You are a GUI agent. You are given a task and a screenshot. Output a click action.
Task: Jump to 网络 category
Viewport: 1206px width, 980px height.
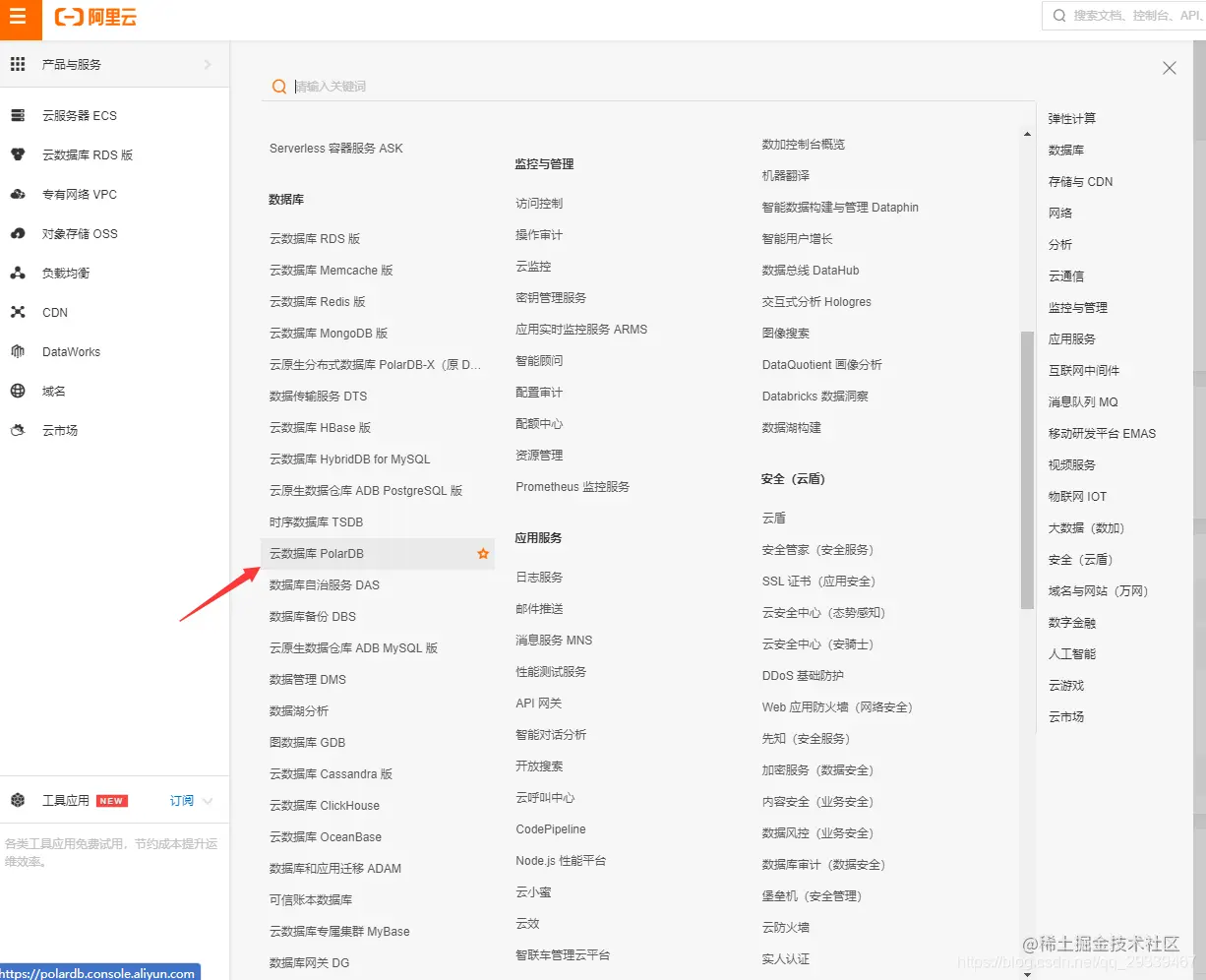(x=1060, y=214)
